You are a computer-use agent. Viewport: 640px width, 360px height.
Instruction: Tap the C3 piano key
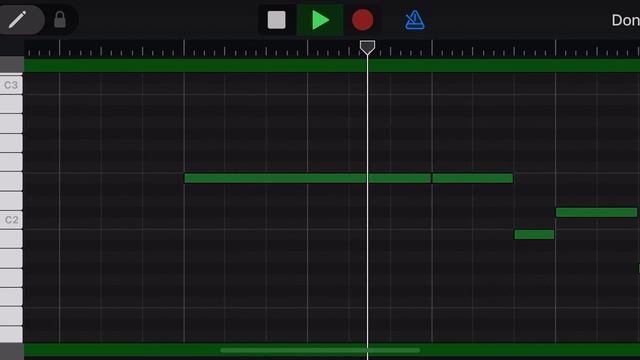11,84
